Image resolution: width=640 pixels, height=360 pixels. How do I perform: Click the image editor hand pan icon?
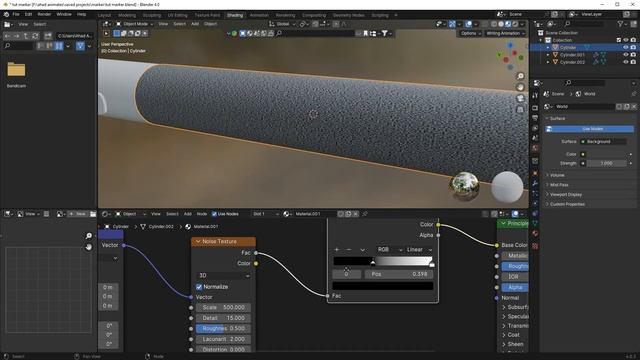[89, 247]
